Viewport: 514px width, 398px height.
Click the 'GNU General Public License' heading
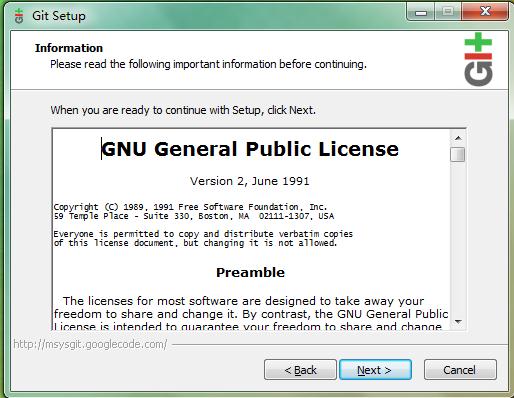point(250,149)
